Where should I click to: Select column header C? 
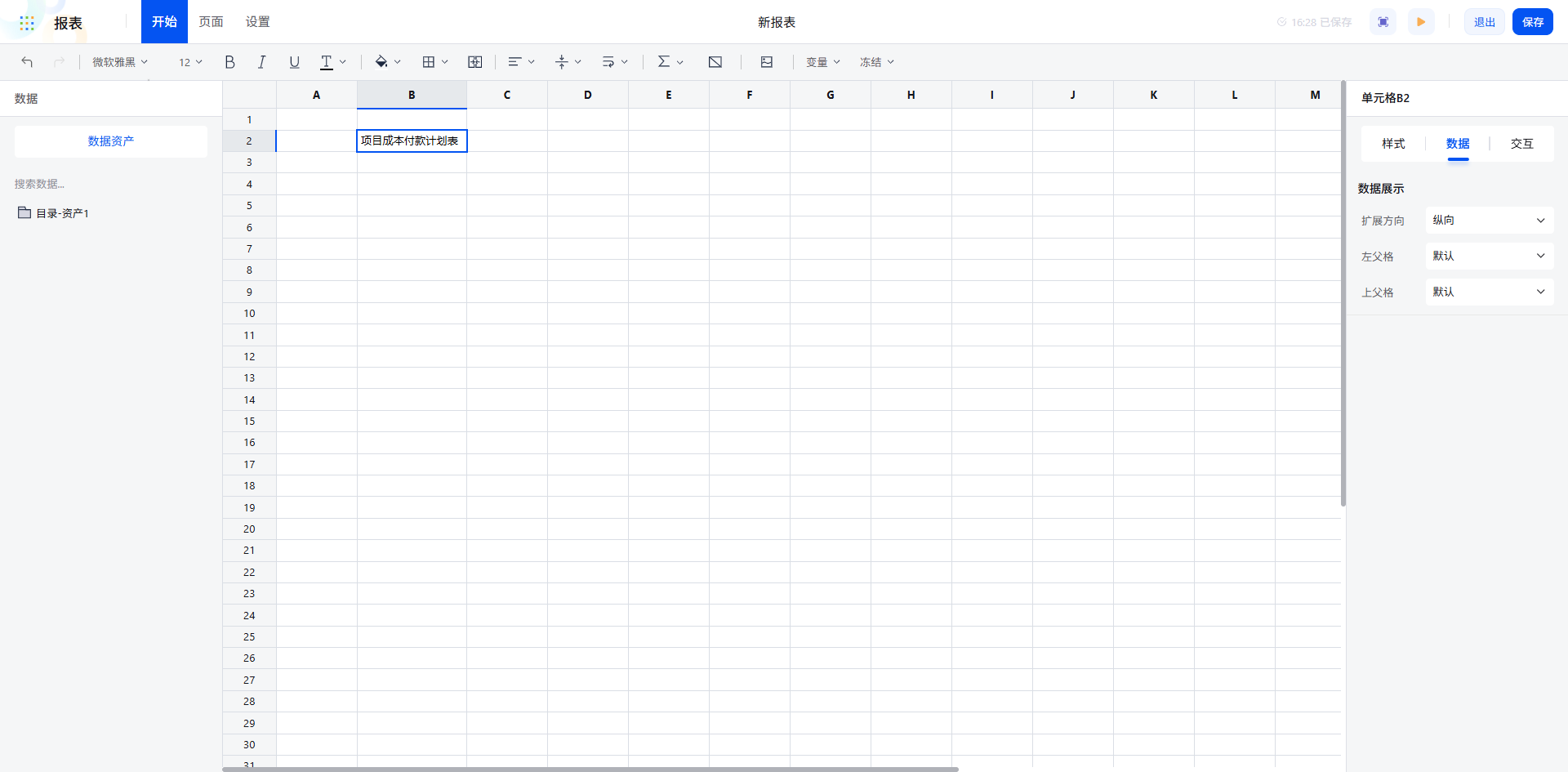[507, 95]
